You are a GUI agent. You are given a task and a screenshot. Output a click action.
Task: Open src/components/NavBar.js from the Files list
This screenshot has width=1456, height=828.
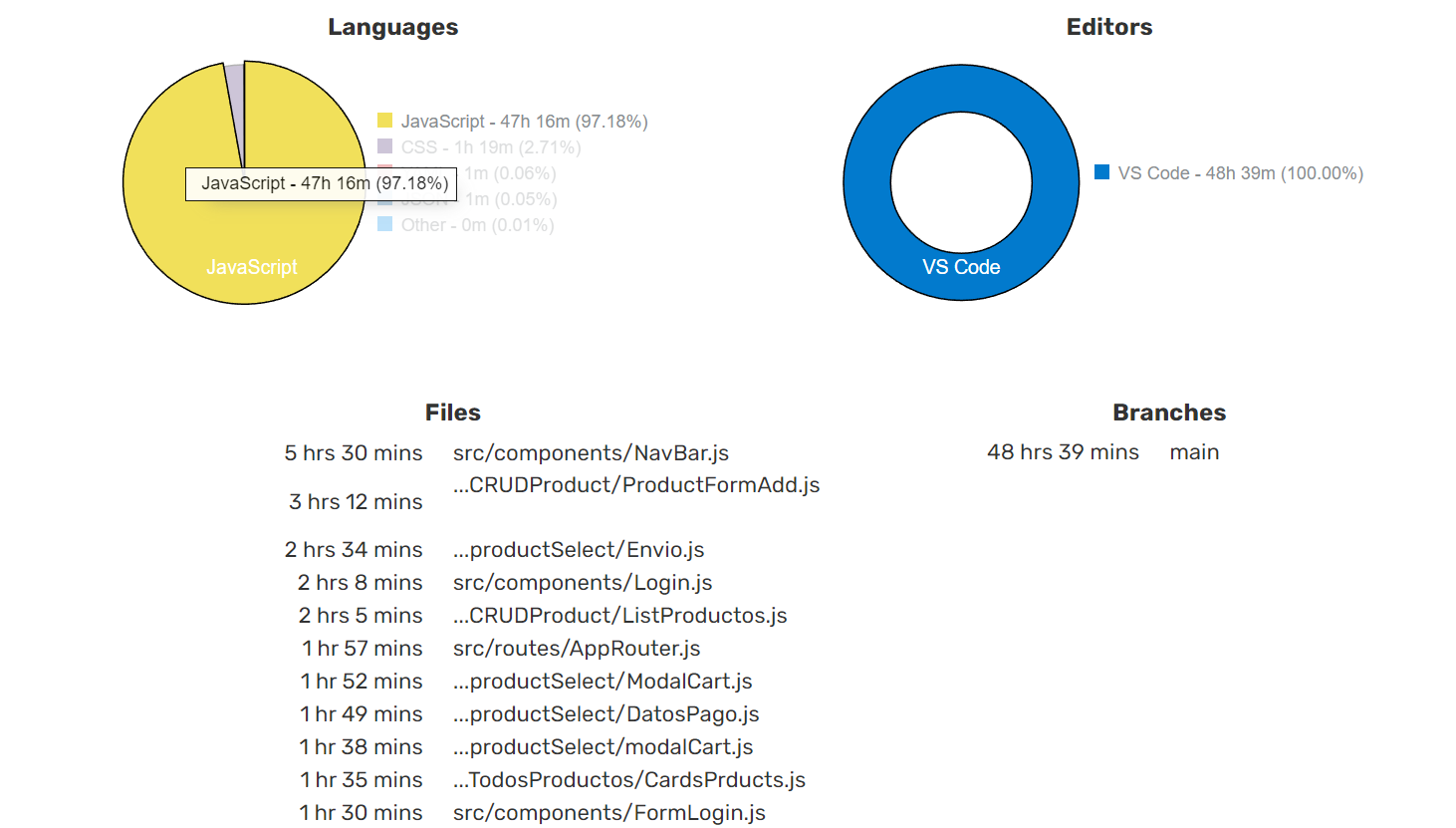click(x=590, y=452)
